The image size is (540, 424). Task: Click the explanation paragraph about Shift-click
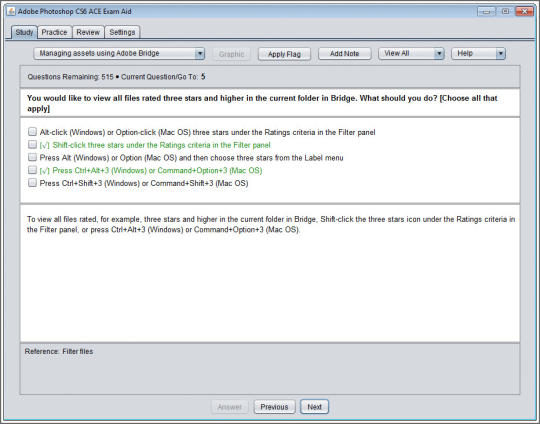pyautogui.click(x=271, y=224)
